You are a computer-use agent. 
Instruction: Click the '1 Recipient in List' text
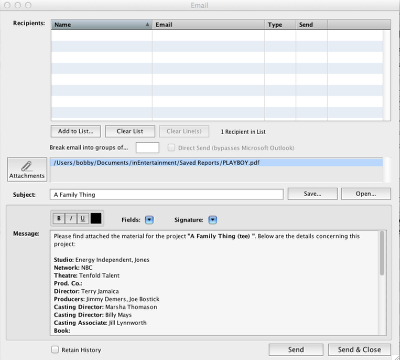coord(243,132)
